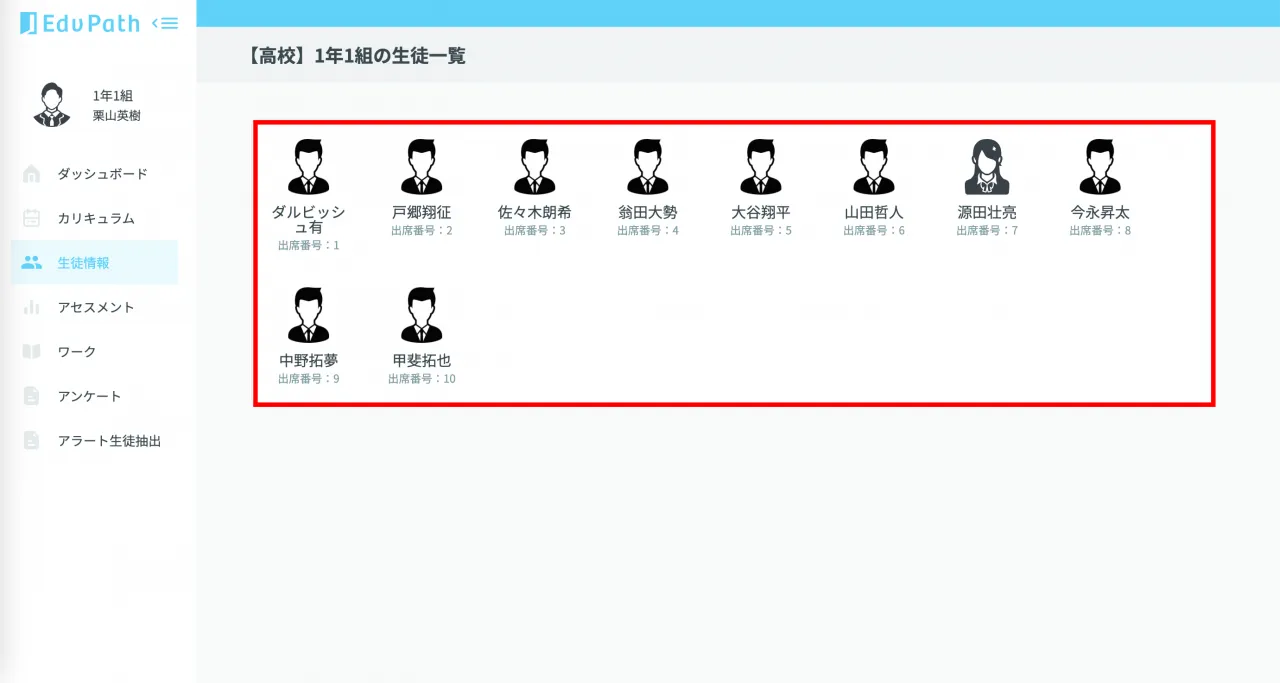Screen dimensions: 1280x683
Task: Click the ダッシュボード home icon
Action: coord(32,174)
